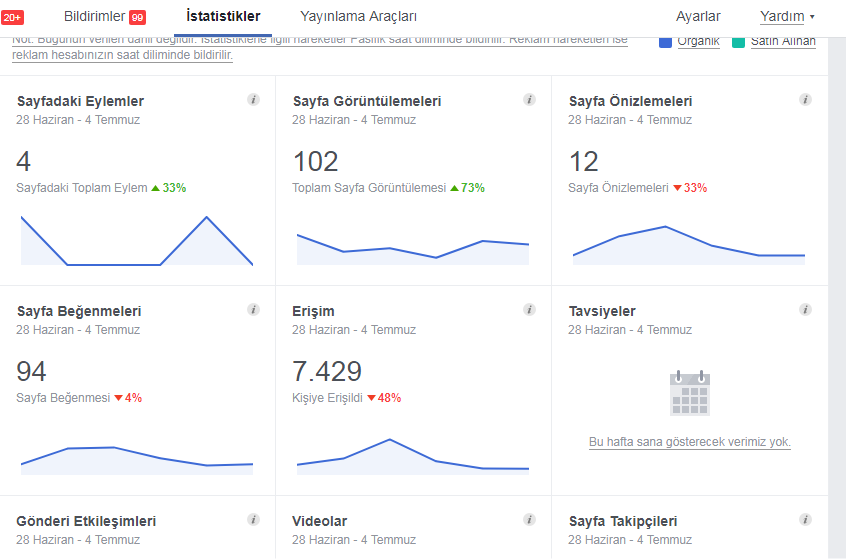Click the red 33% decrease indicator
Viewport: 846px width, 559px height.
click(x=690, y=188)
